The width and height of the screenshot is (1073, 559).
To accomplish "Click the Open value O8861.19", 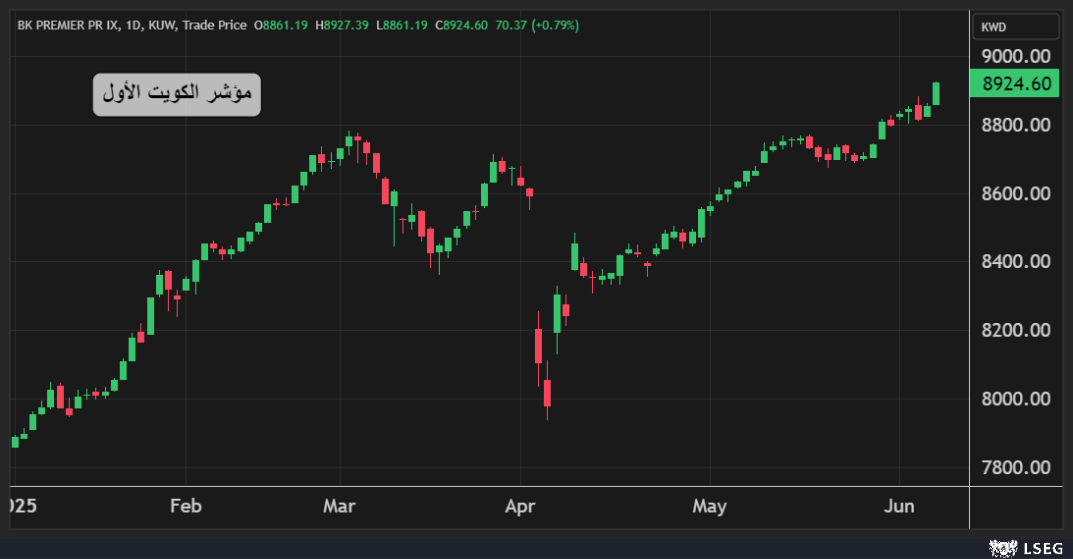I will tap(281, 25).
